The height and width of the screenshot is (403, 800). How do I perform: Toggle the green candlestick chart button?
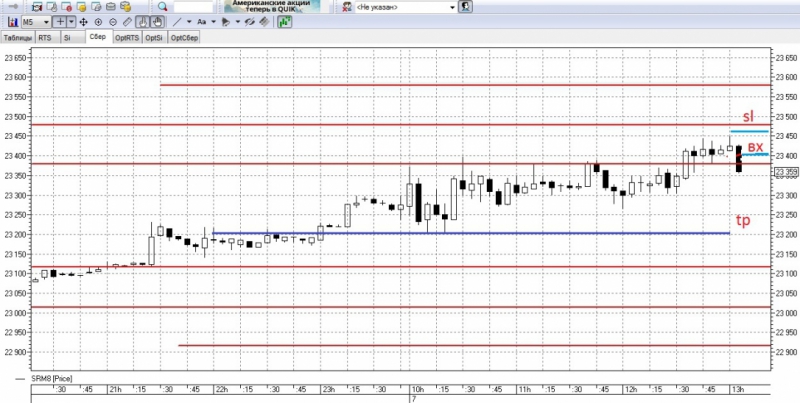(285, 22)
